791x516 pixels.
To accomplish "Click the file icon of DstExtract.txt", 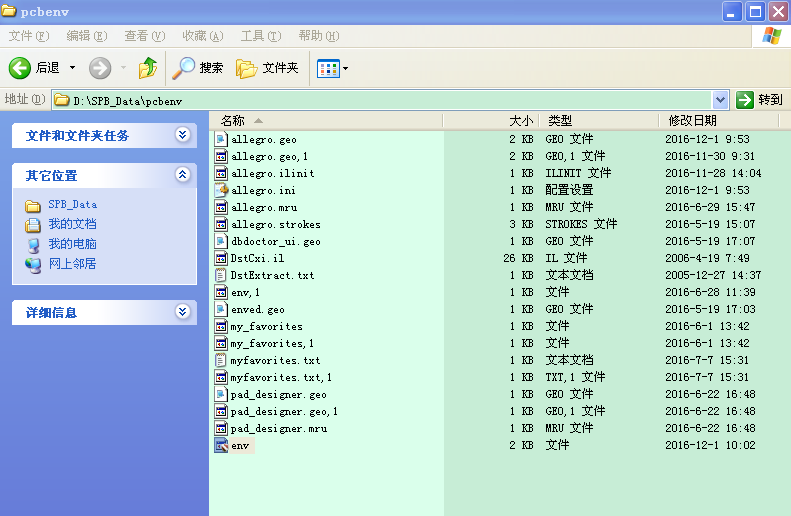I will (220, 275).
